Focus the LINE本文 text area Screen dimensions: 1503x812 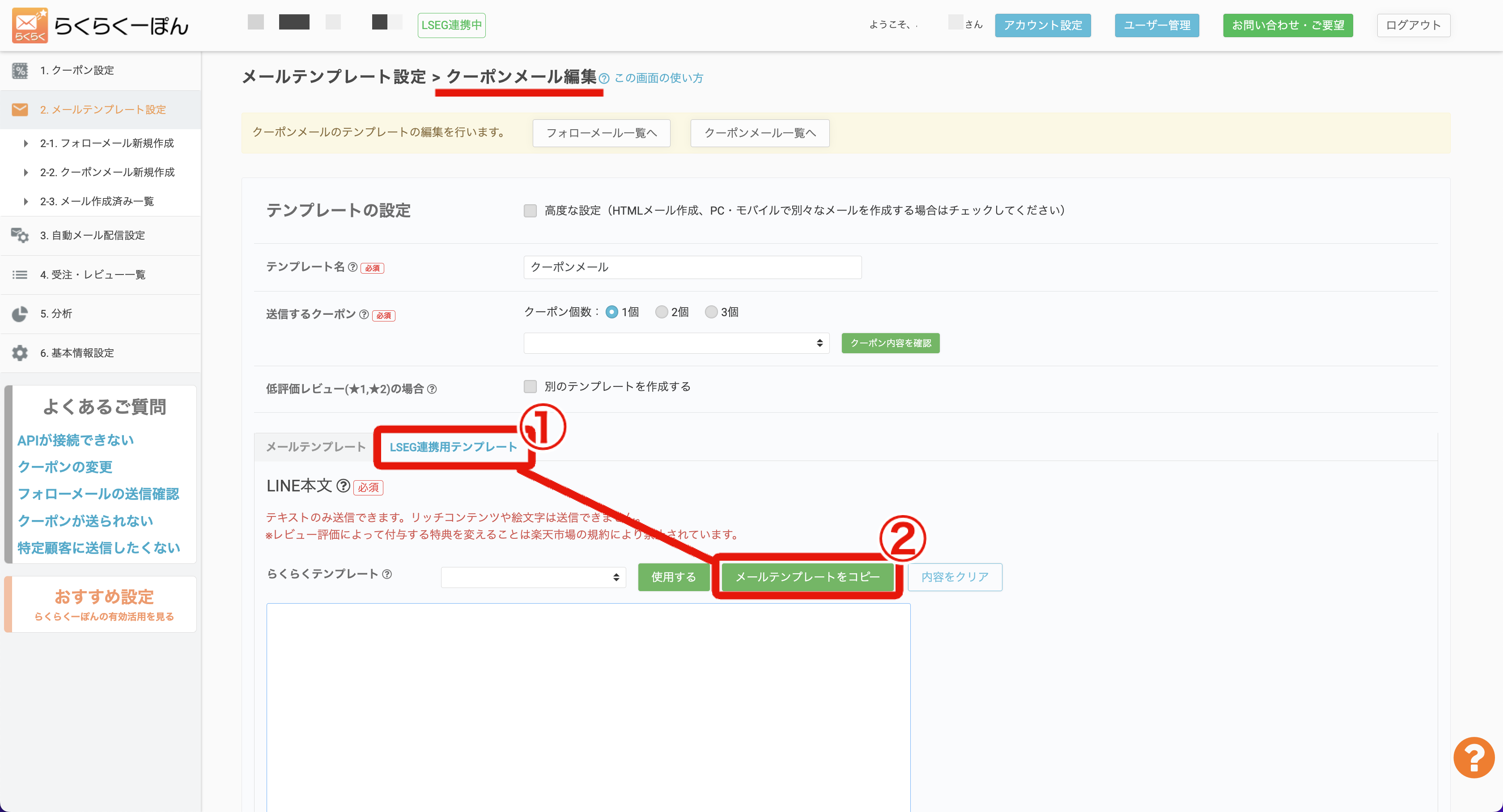(588, 707)
